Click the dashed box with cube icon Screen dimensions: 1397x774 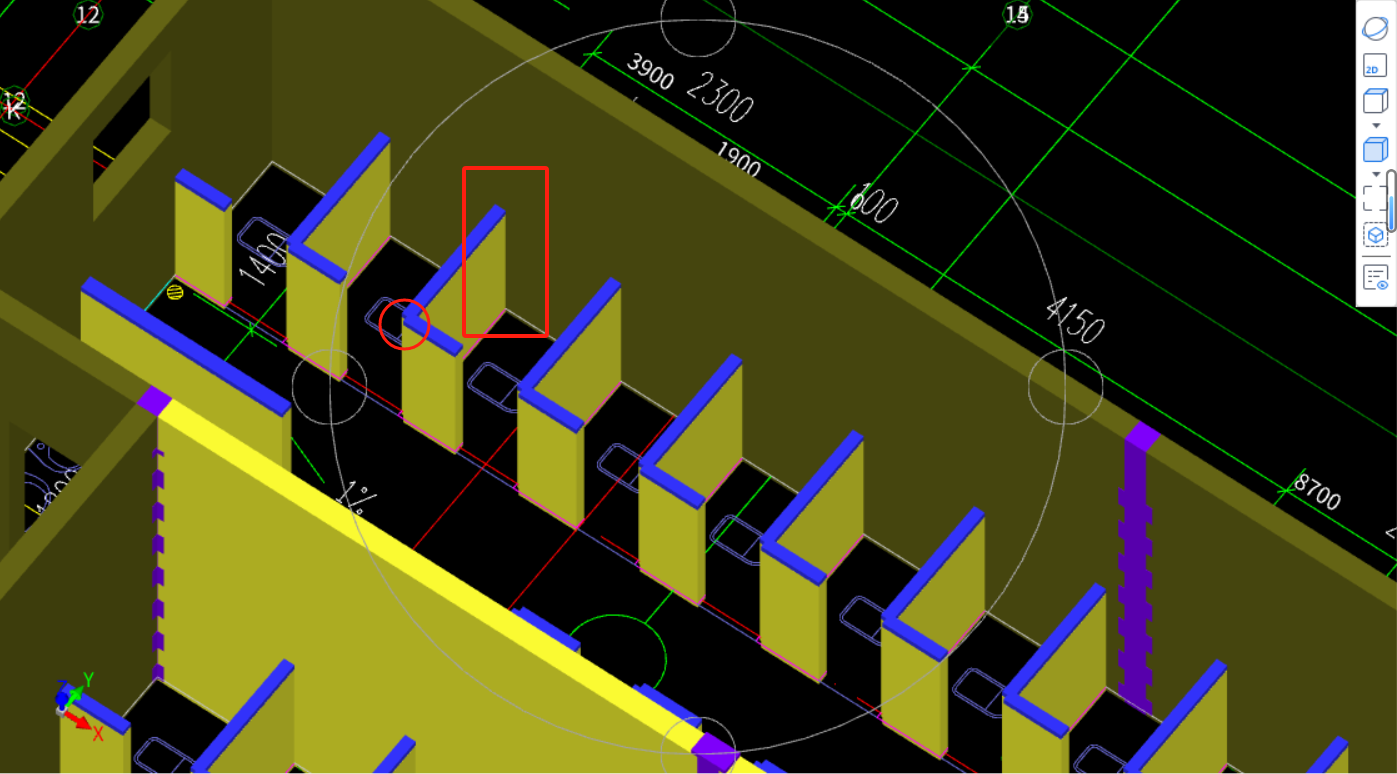click(1376, 236)
